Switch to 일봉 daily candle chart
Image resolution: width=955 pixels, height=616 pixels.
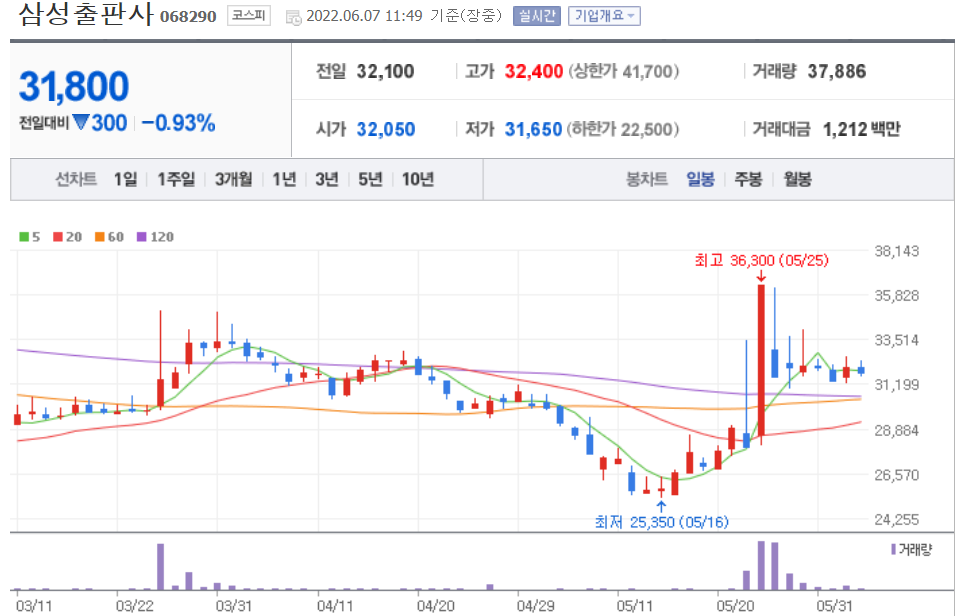click(700, 179)
